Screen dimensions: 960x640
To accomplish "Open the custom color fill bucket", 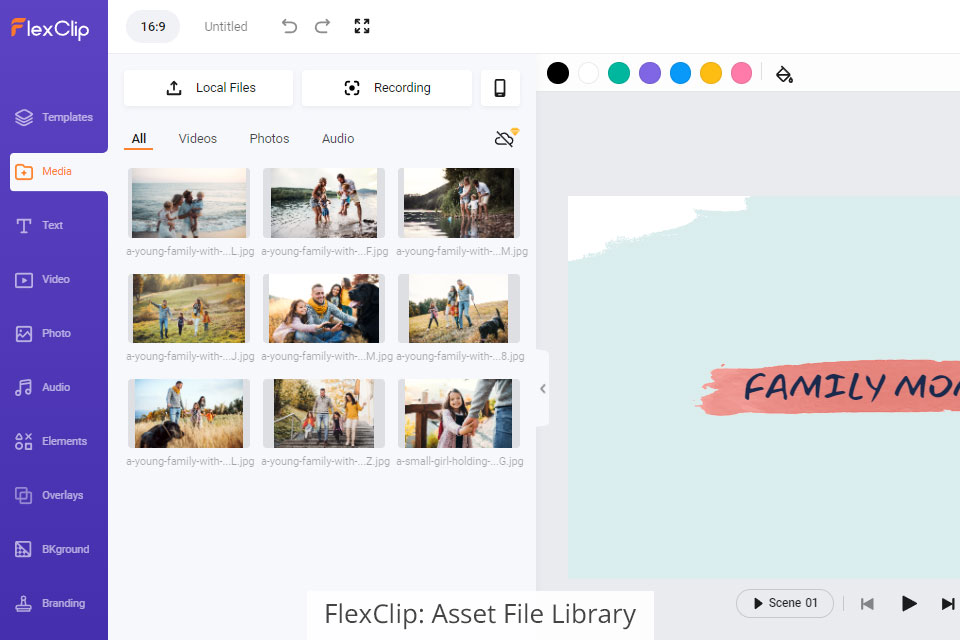I will [x=784, y=74].
